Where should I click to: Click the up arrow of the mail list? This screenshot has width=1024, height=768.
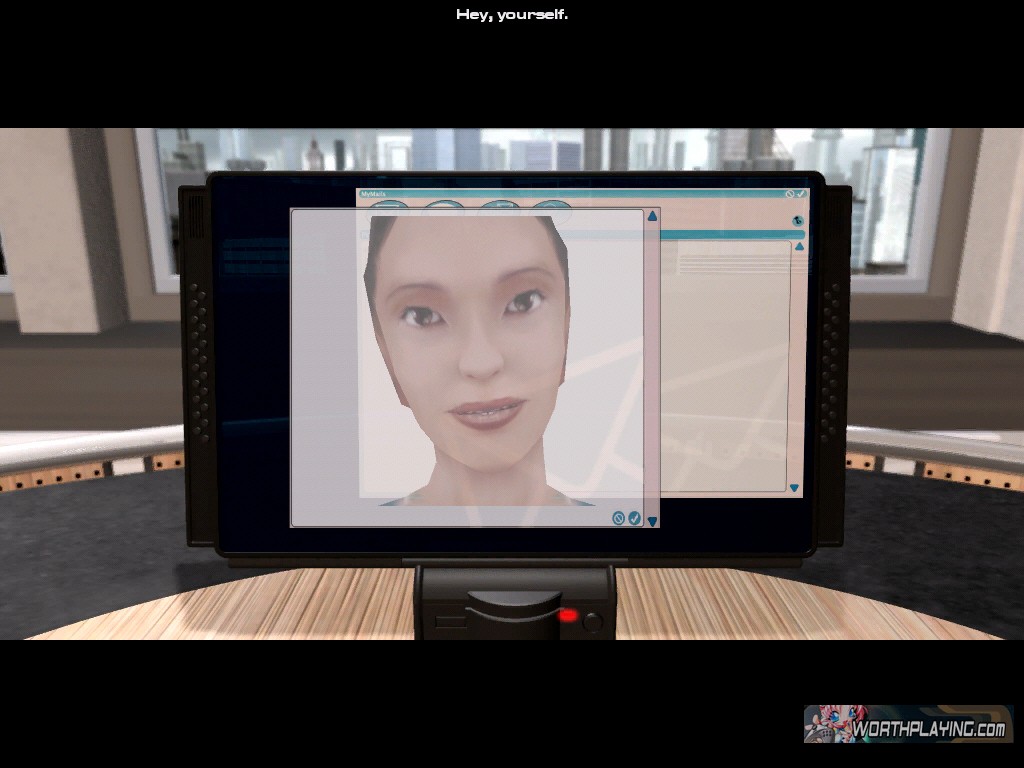point(798,246)
